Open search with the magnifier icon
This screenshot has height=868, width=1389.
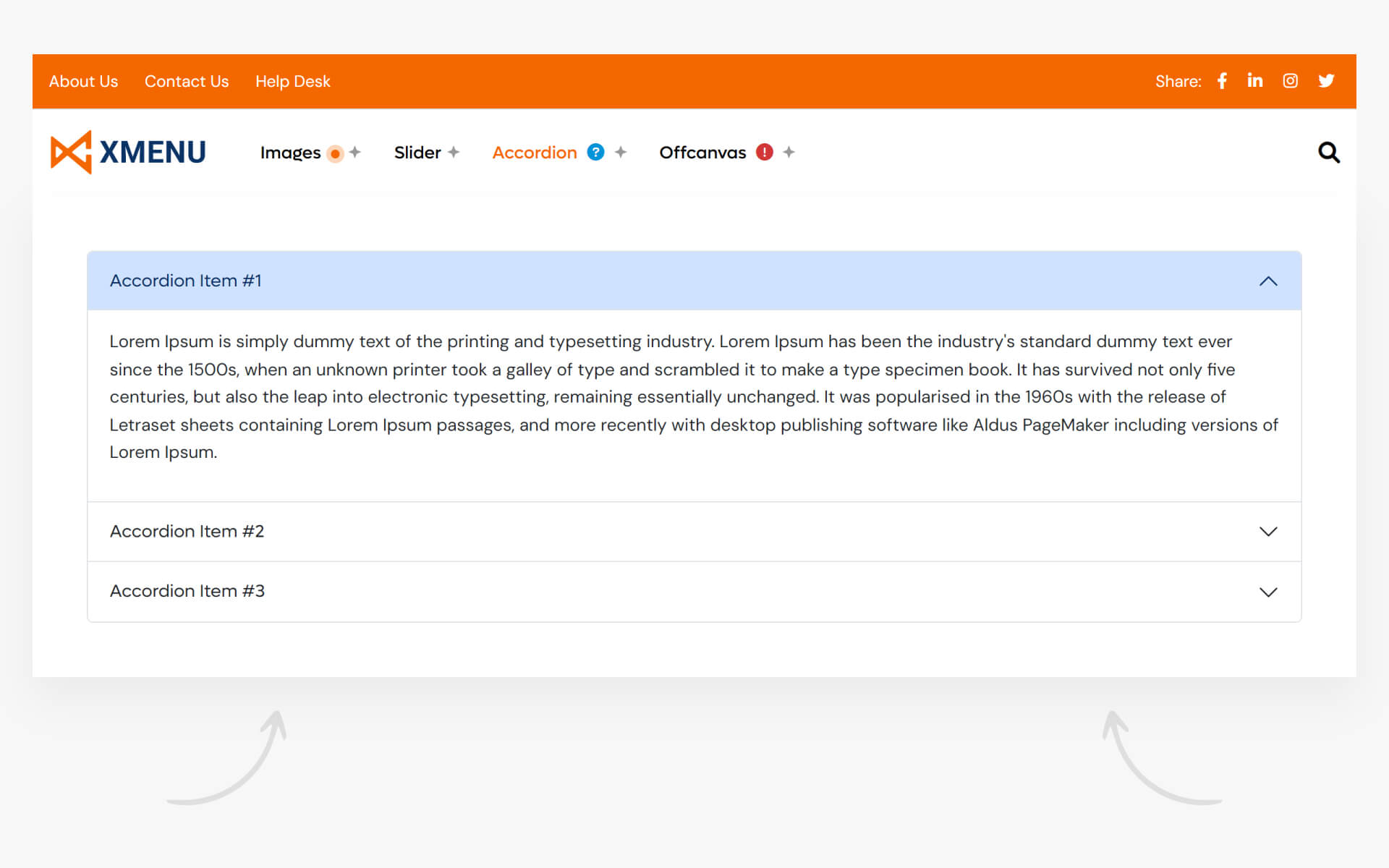point(1328,153)
